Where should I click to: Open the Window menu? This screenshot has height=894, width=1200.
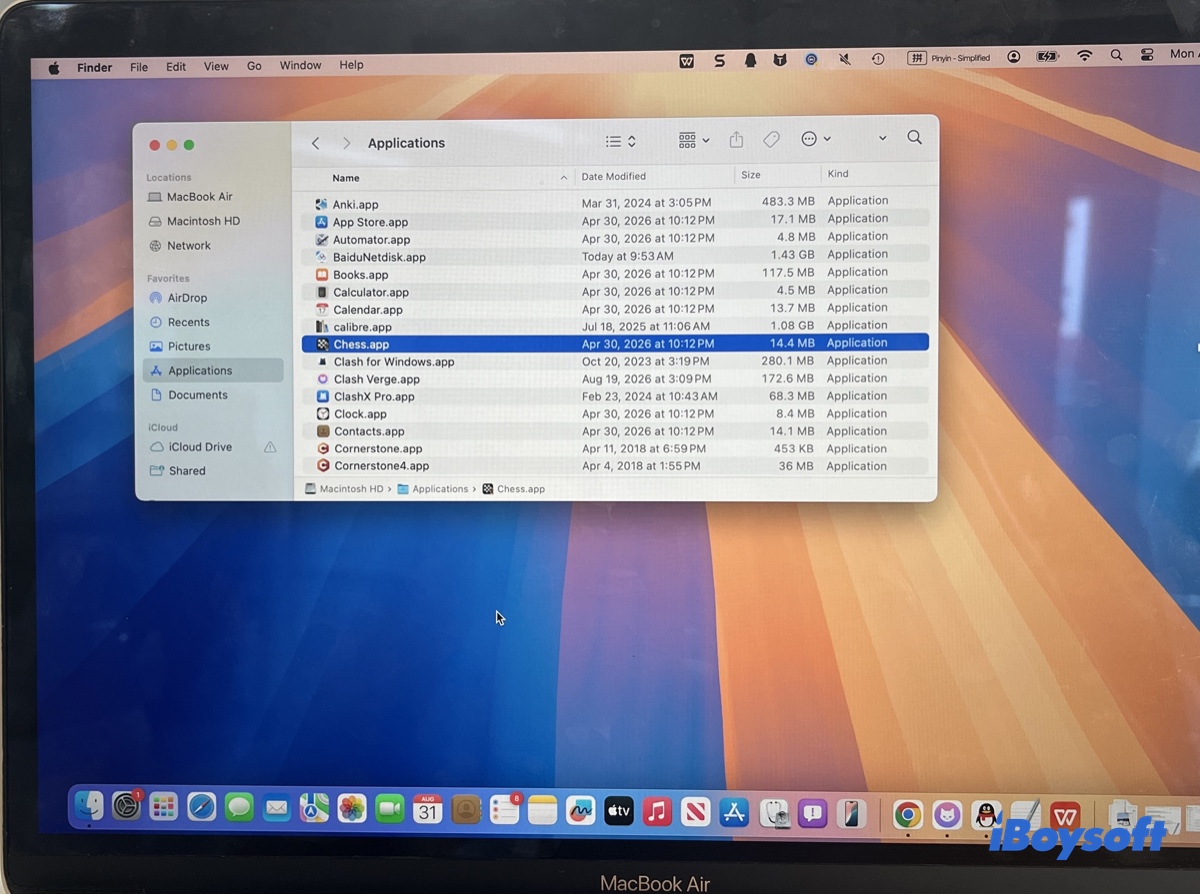point(300,65)
